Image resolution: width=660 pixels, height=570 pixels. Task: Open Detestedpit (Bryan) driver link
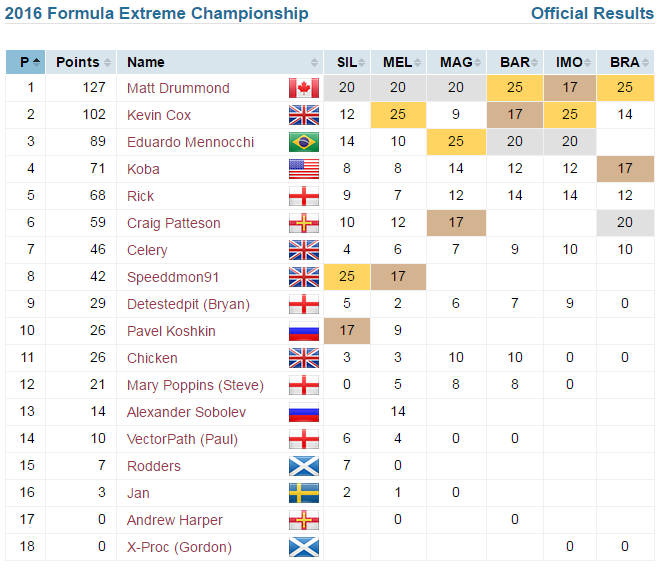coord(188,304)
